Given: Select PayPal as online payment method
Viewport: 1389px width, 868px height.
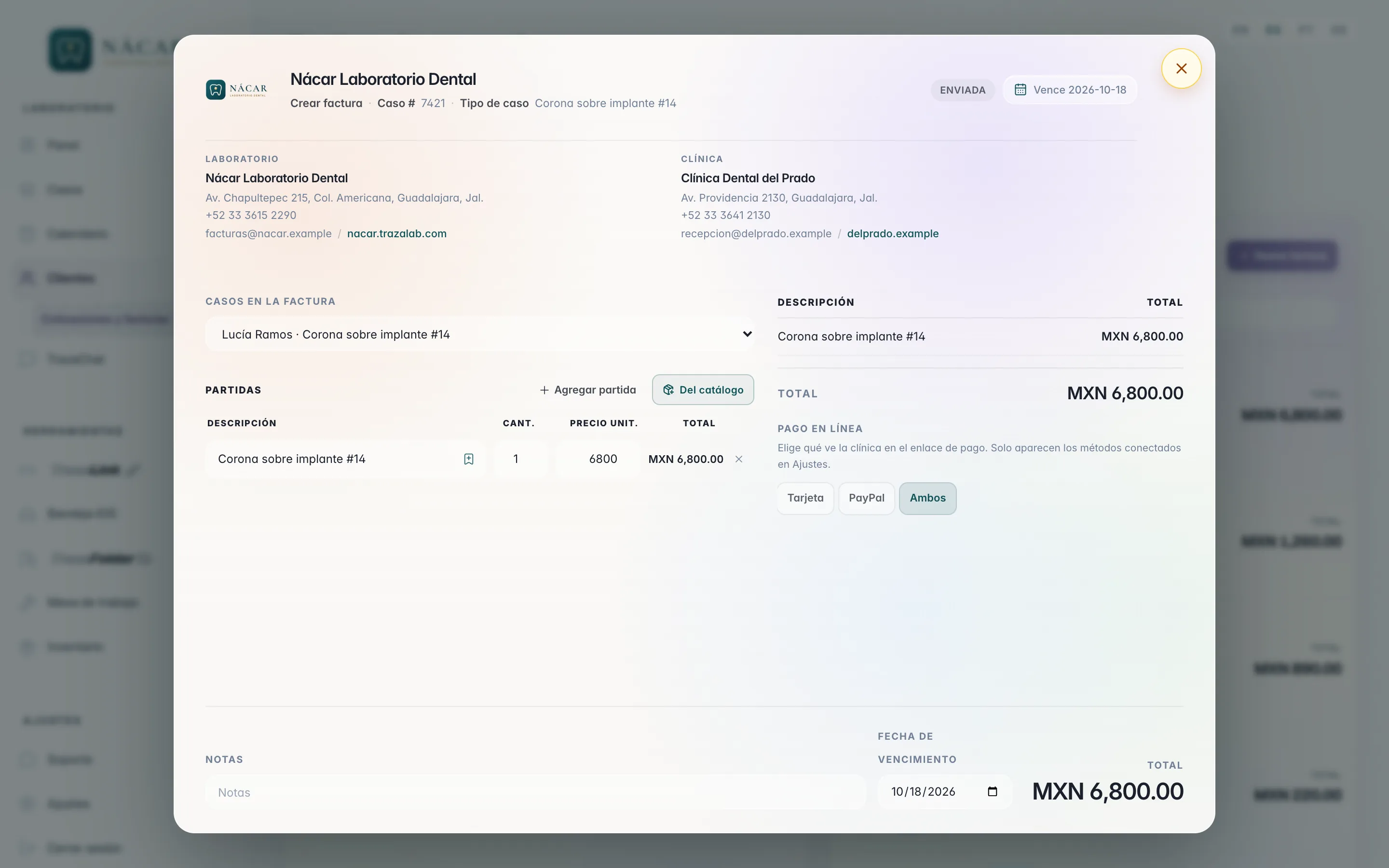Looking at the screenshot, I should pos(866,498).
